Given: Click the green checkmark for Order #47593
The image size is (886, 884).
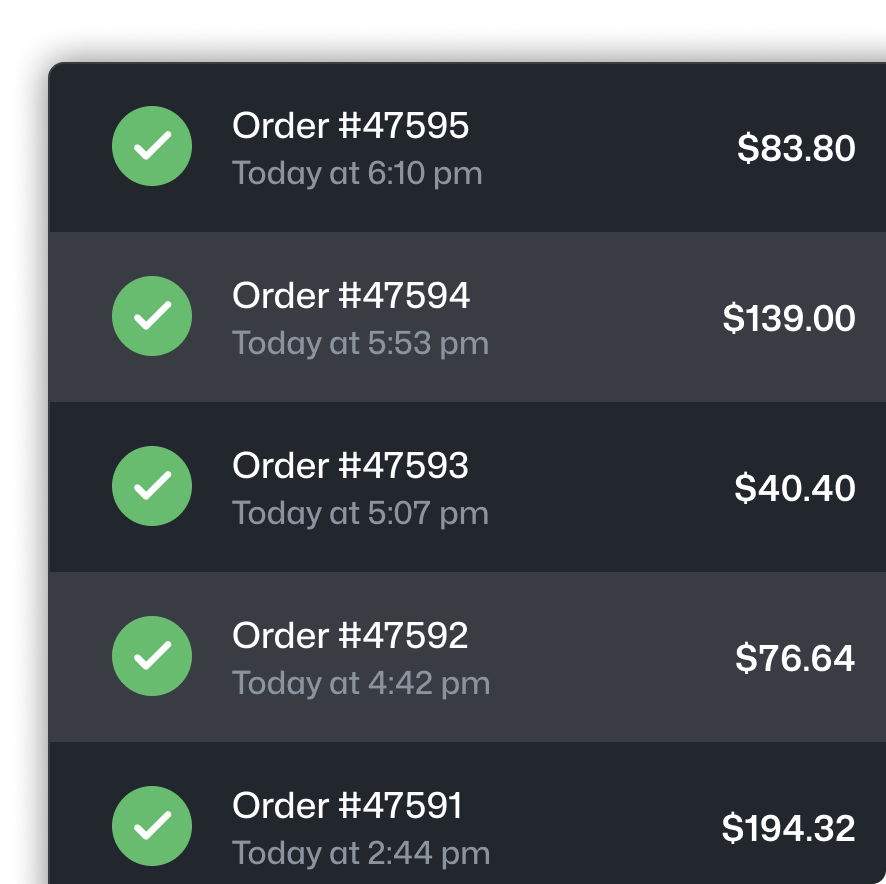Looking at the screenshot, I should pyautogui.click(x=152, y=486).
